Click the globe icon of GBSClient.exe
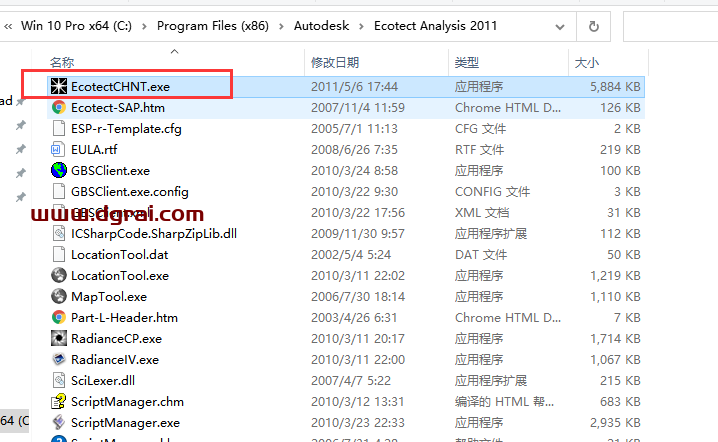The image size is (718, 442). tap(59, 170)
